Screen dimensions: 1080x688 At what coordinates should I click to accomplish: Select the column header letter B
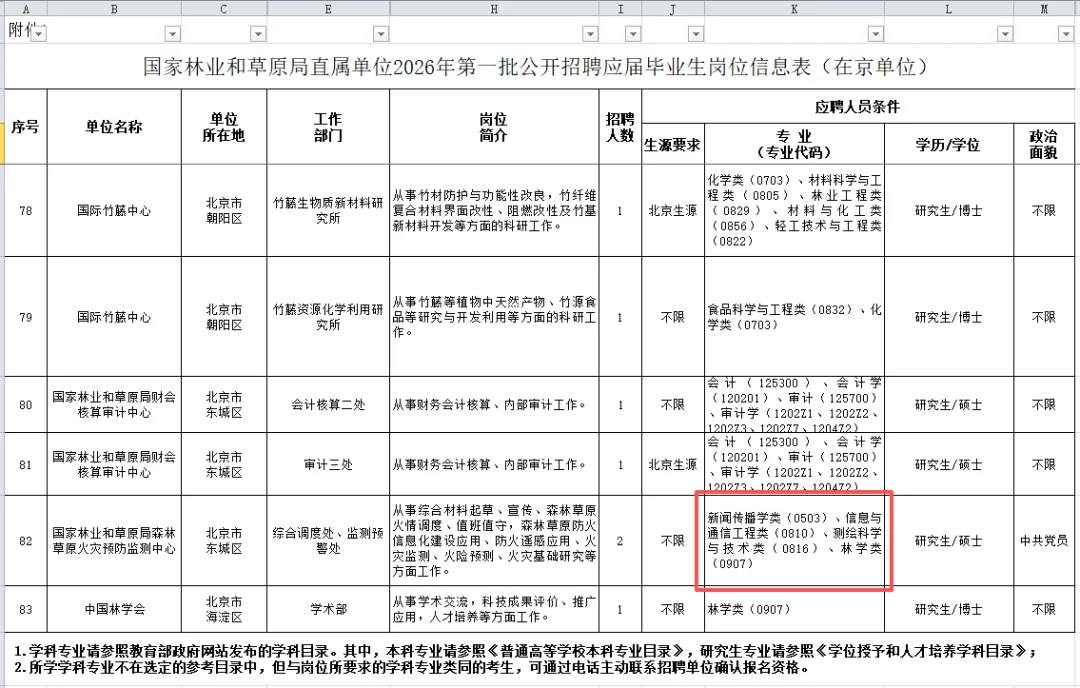[x=114, y=8]
